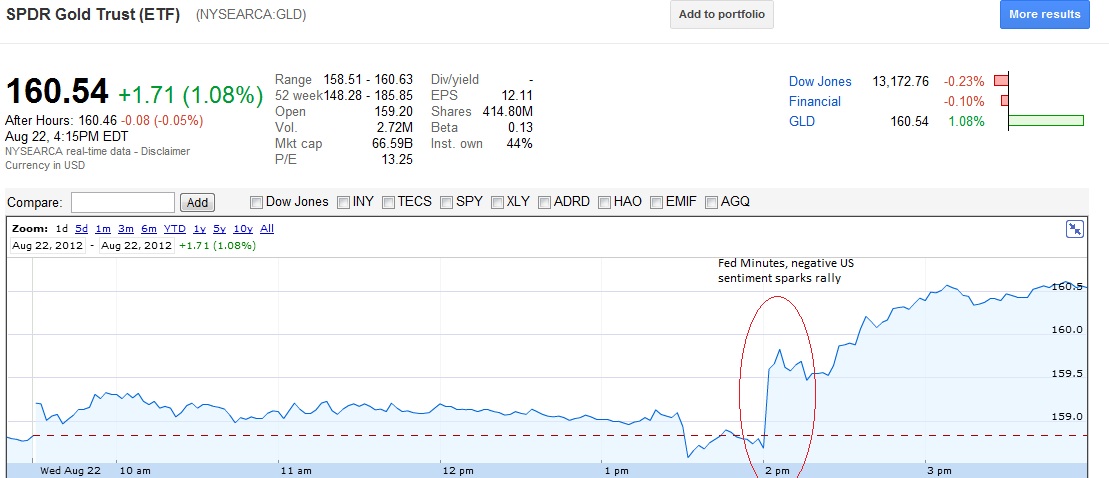Screen dimensions: 1109x478
Task: Enable the TECS compare checkbox
Action: (x=388, y=202)
